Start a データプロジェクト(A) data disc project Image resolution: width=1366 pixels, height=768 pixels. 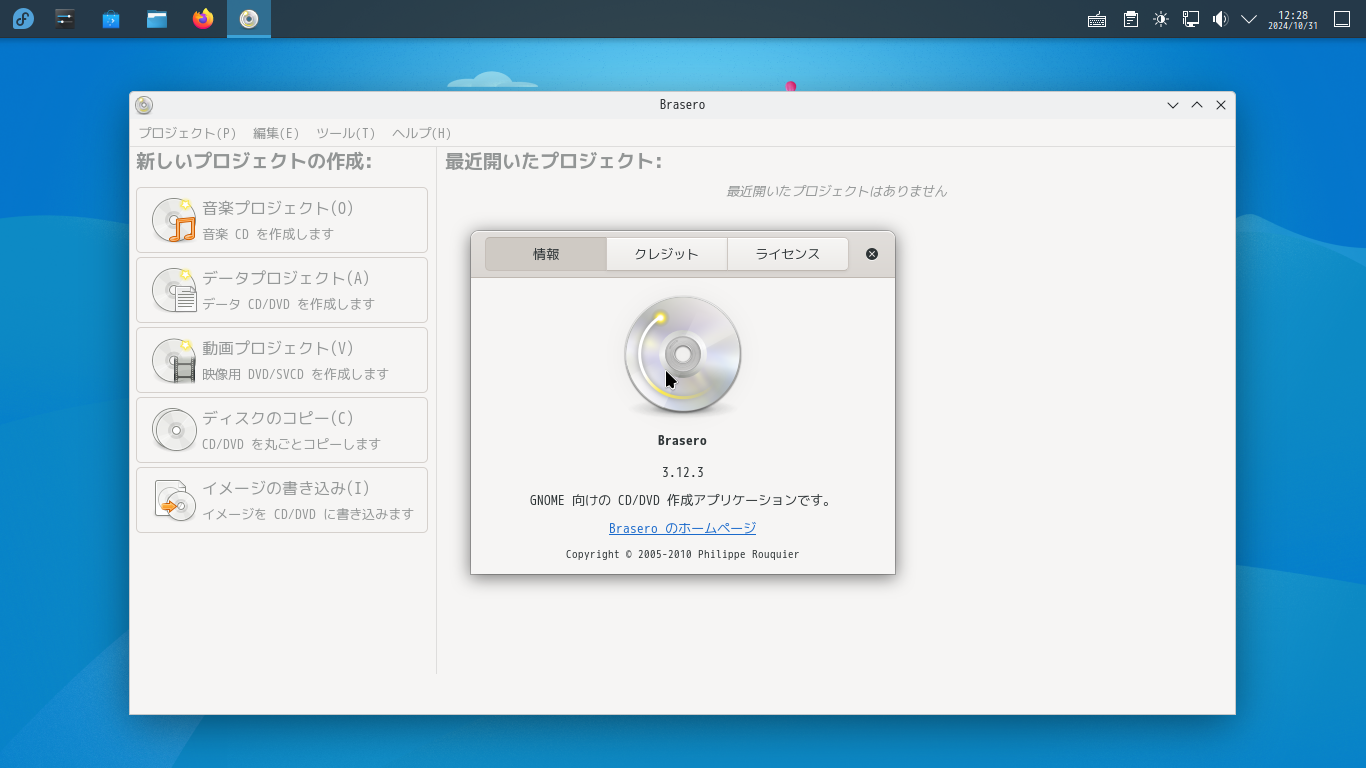[x=282, y=290]
